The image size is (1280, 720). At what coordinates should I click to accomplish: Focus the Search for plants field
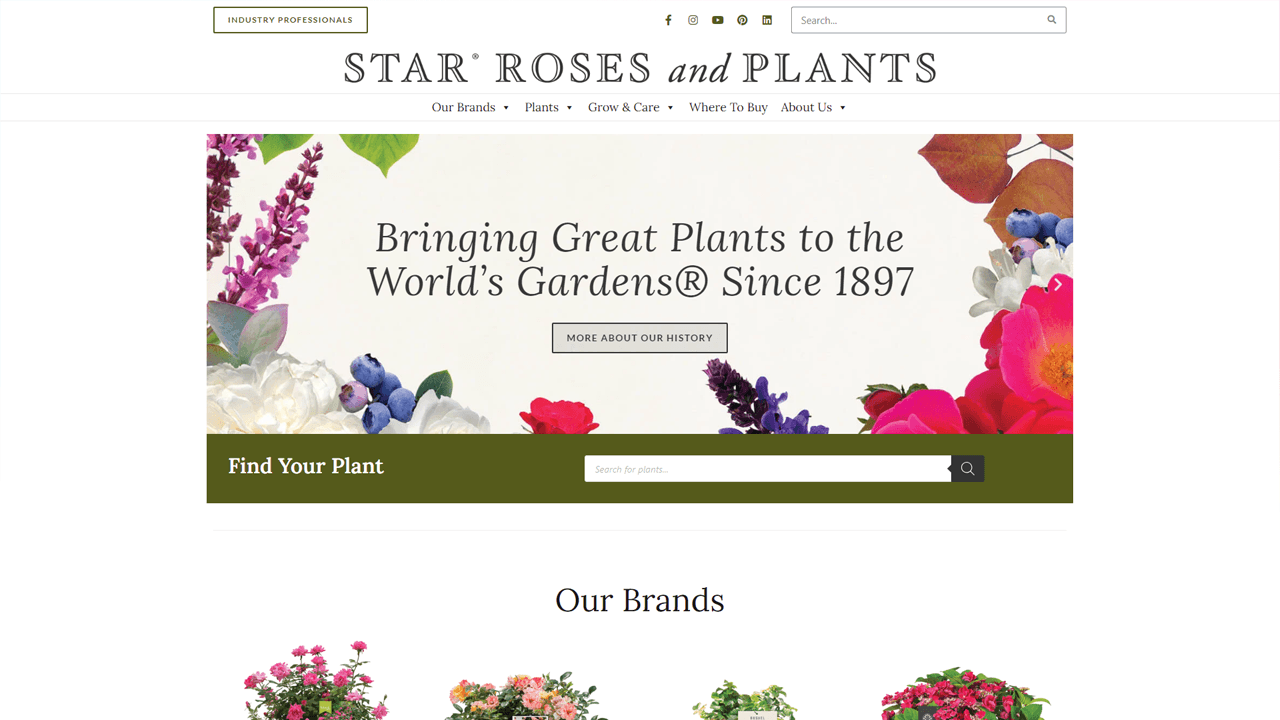(x=767, y=469)
